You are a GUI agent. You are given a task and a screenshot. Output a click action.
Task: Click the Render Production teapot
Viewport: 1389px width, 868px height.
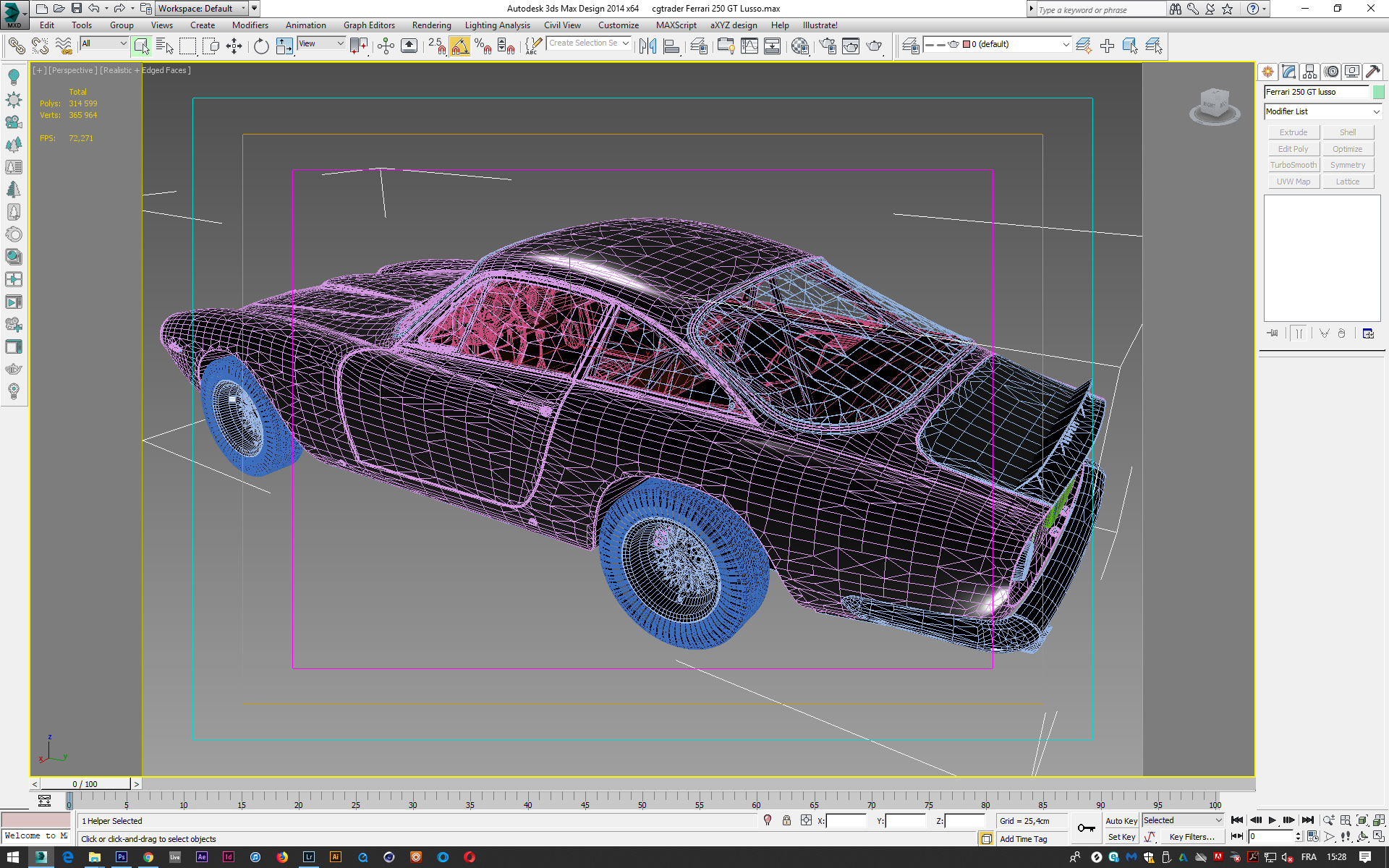click(875, 46)
